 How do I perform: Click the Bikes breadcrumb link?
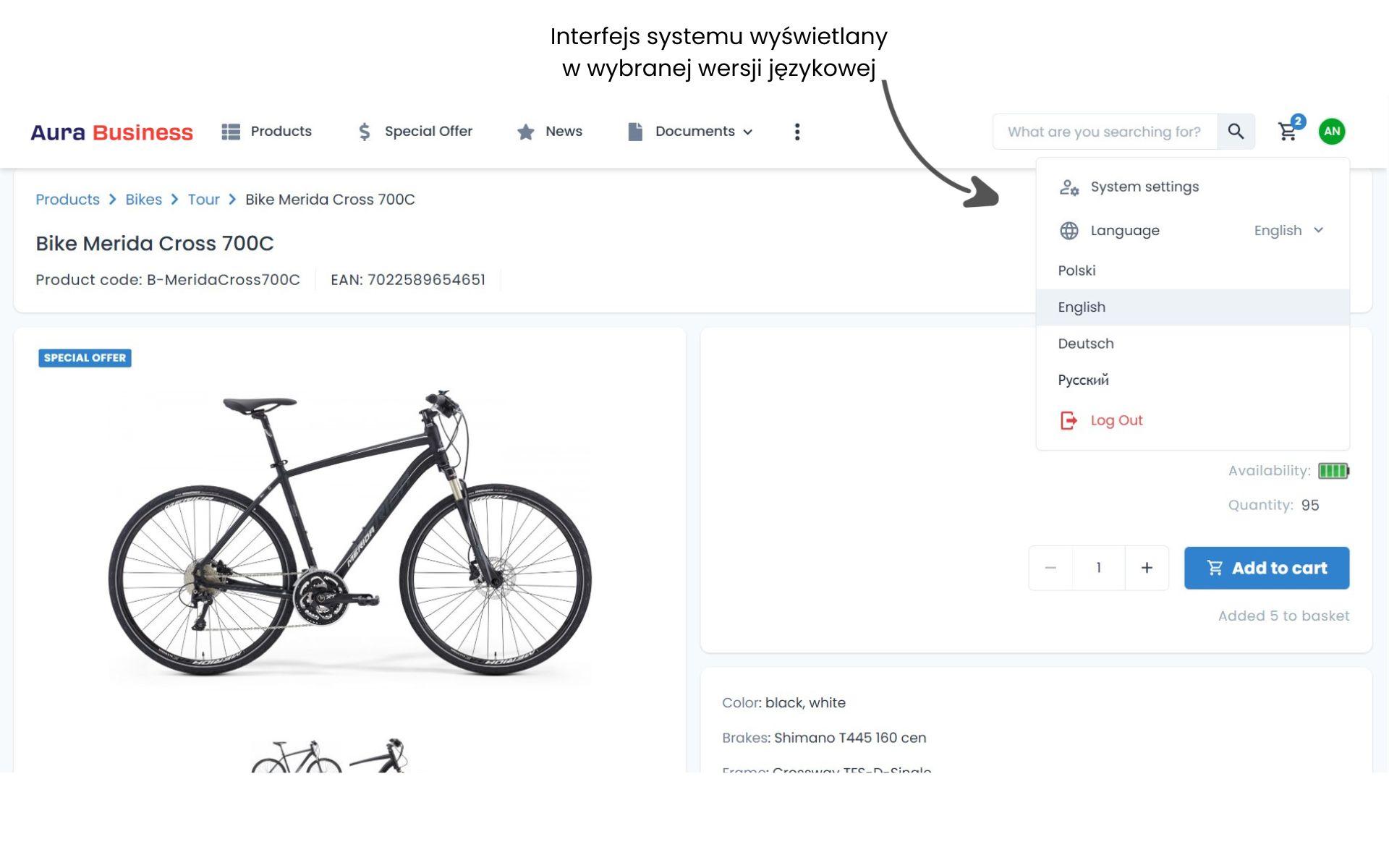(143, 199)
